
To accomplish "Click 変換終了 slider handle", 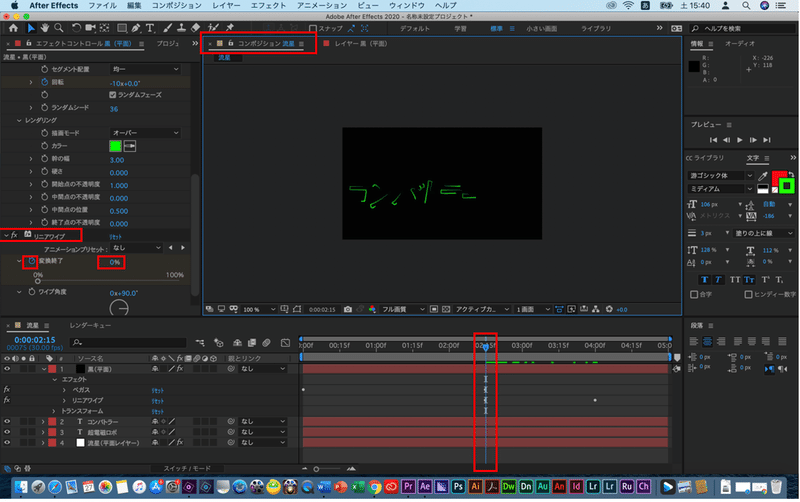I will pos(38,281).
